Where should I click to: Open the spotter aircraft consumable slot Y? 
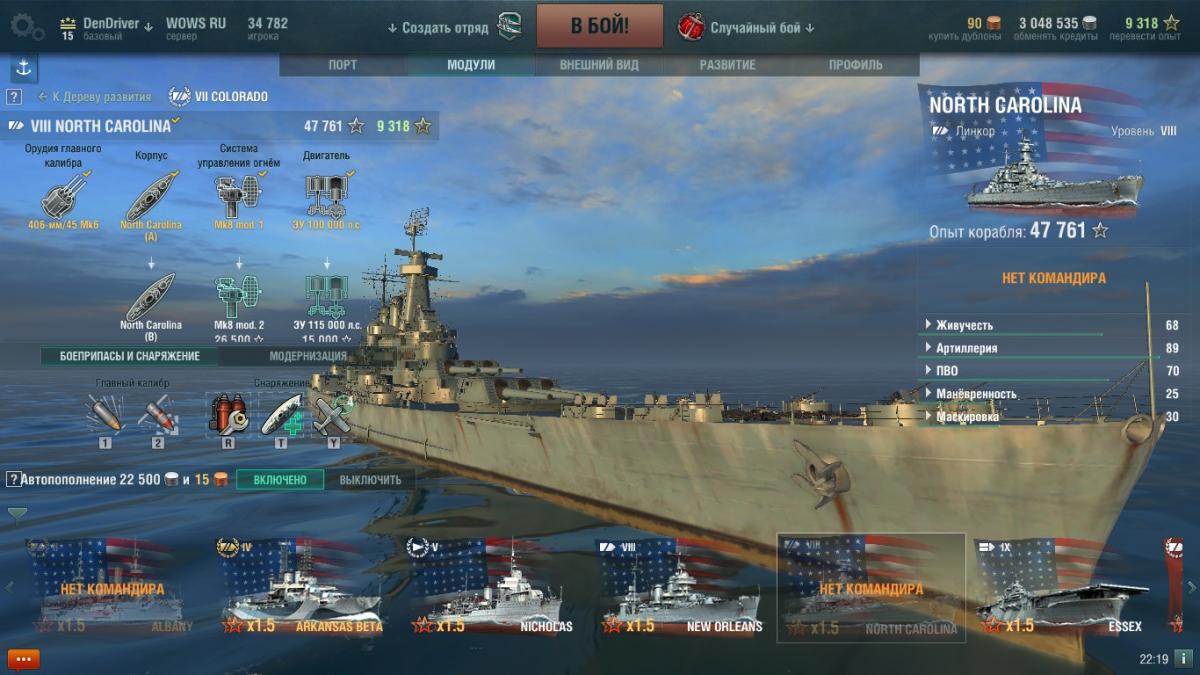click(334, 414)
